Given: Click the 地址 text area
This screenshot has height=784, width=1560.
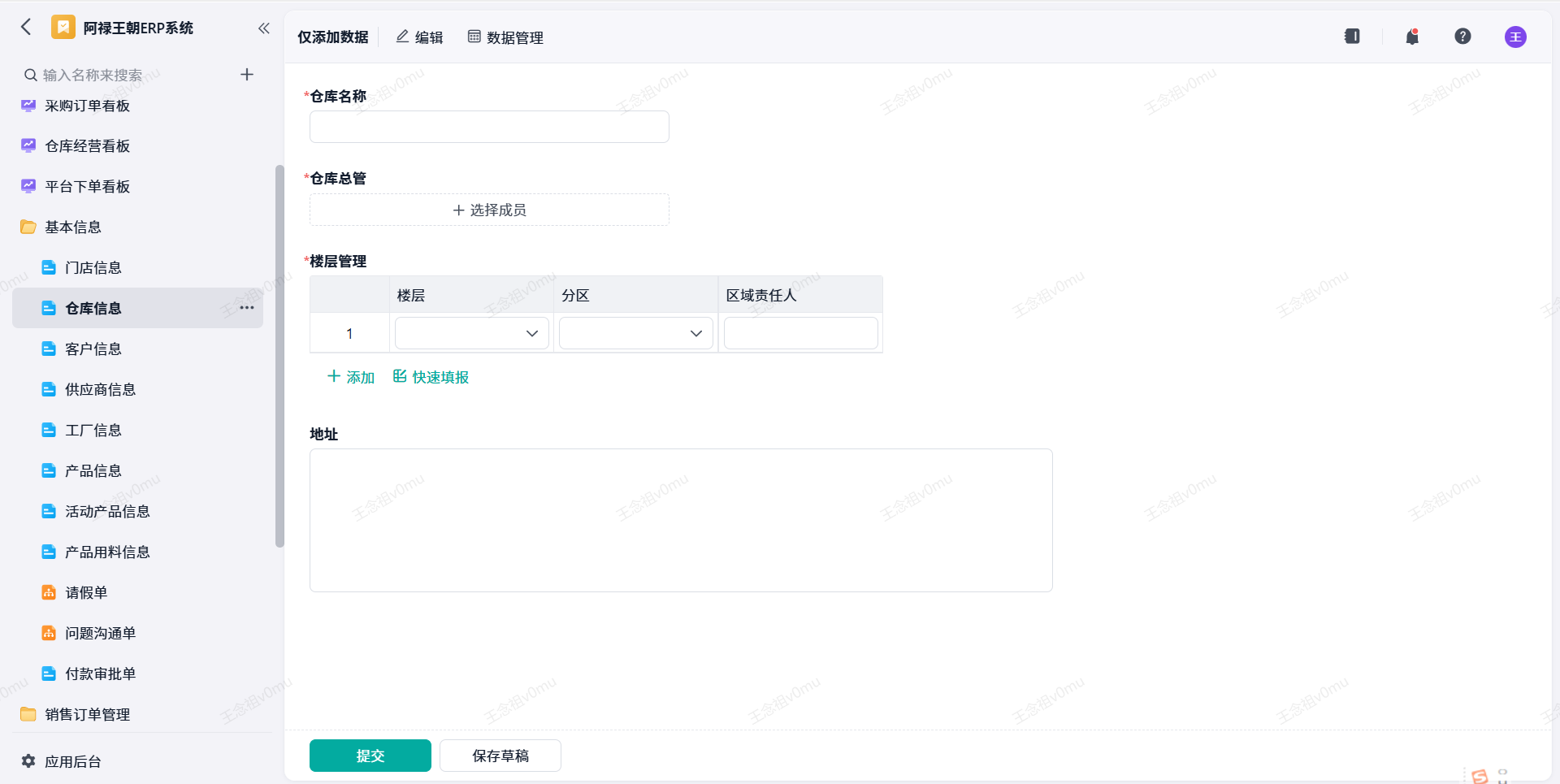Looking at the screenshot, I should 681,520.
